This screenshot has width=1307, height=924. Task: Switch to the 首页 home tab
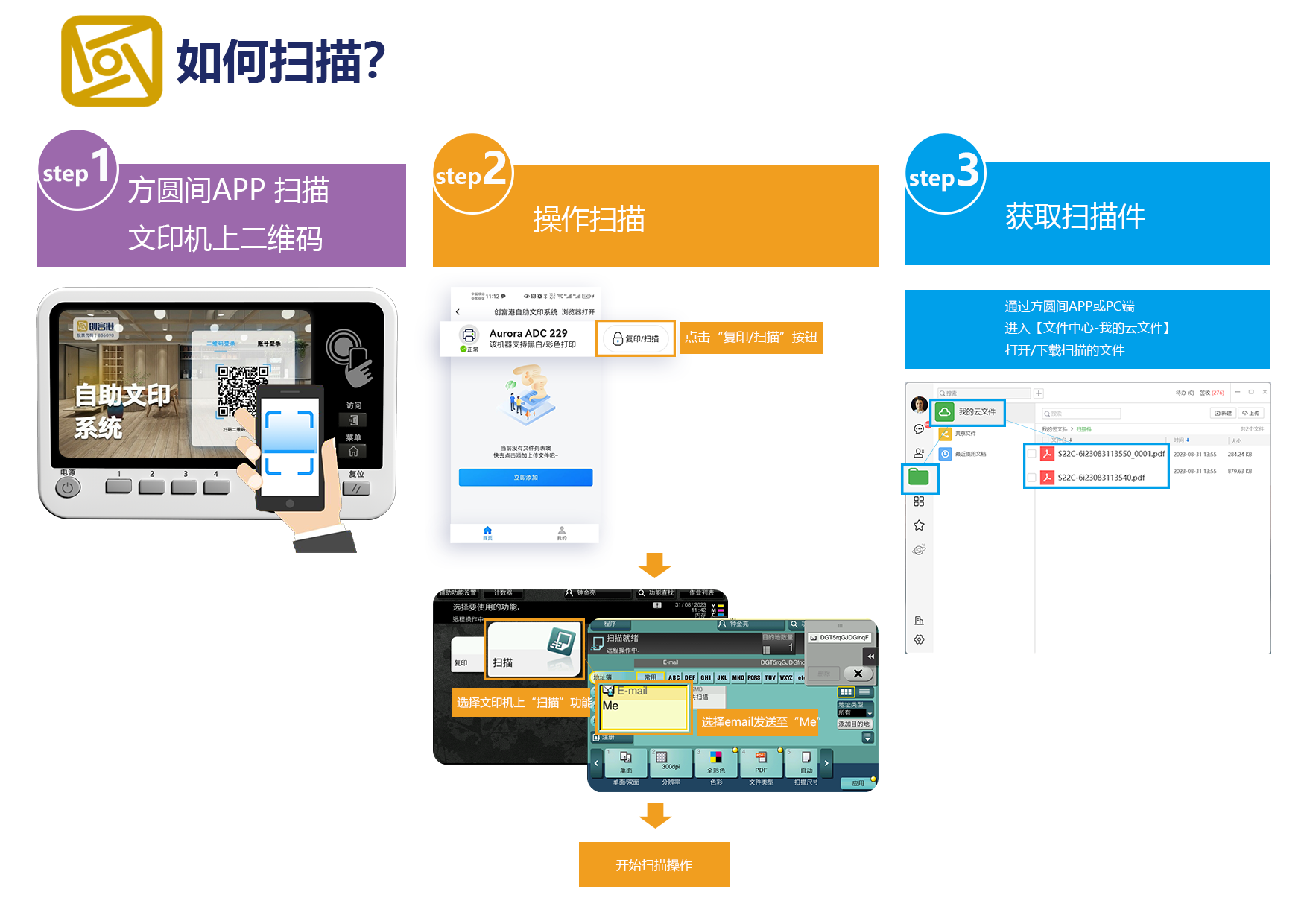487,533
